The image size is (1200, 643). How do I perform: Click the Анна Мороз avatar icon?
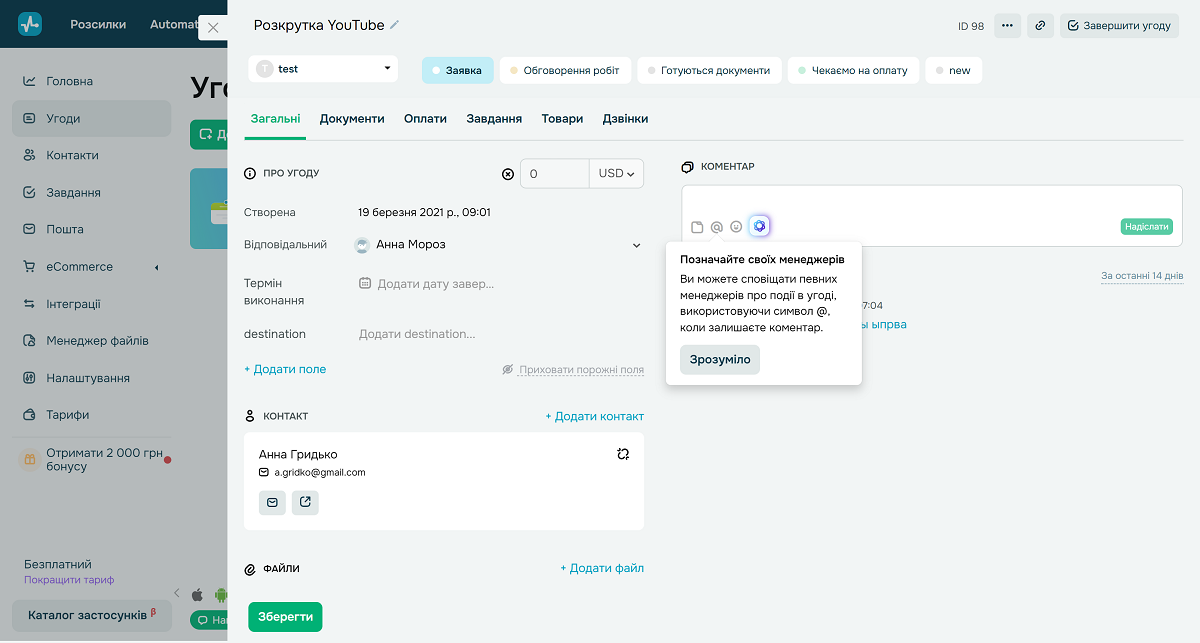(x=362, y=244)
